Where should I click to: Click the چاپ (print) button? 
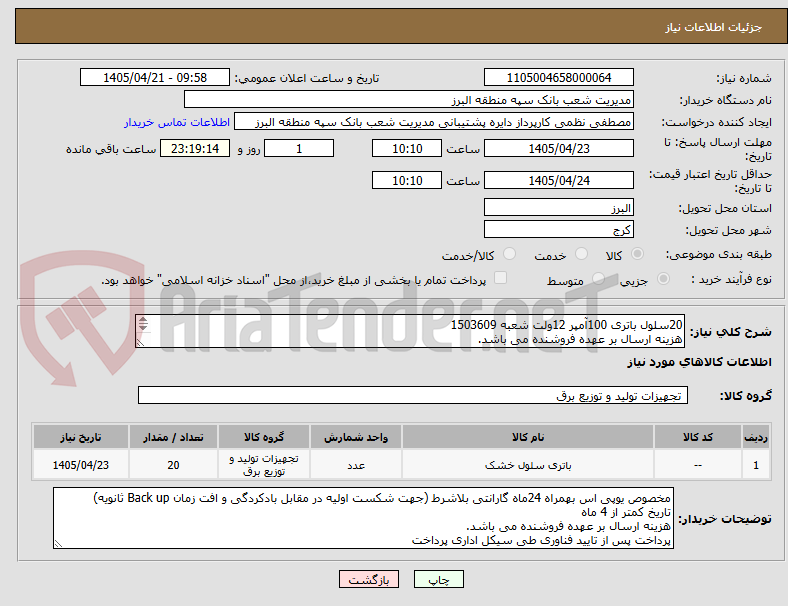tap(438, 579)
